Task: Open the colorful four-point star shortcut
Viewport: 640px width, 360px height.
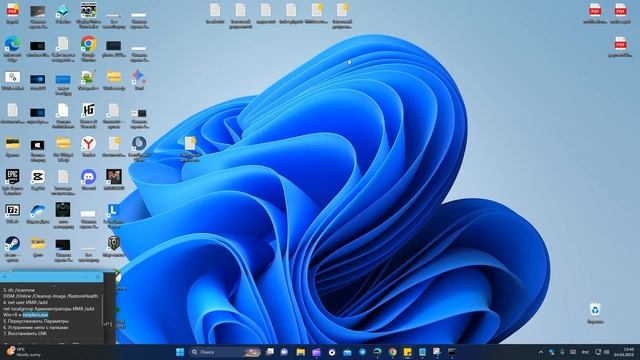Action: (139, 77)
